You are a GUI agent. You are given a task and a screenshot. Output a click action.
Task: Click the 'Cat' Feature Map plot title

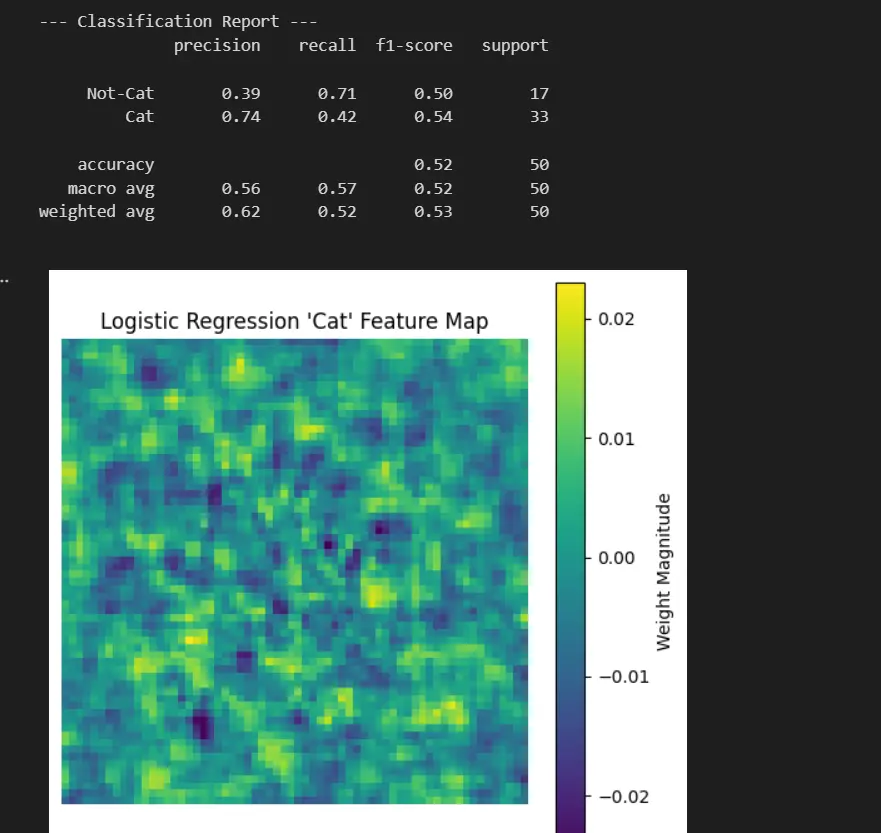pyautogui.click(x=294, y=322)
